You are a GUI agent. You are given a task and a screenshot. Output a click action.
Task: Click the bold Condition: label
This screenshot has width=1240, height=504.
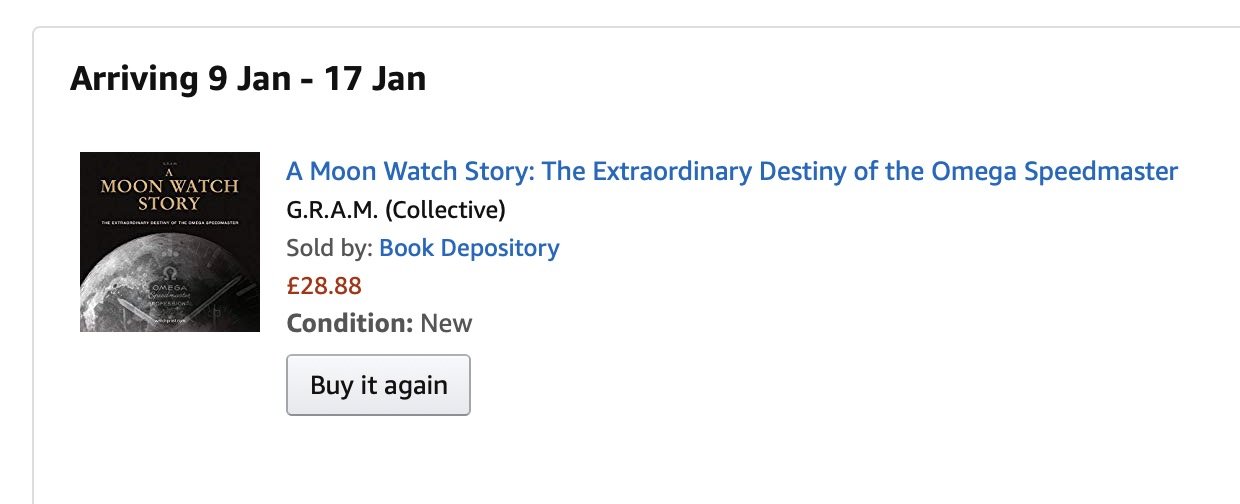[x=349, y=323]
